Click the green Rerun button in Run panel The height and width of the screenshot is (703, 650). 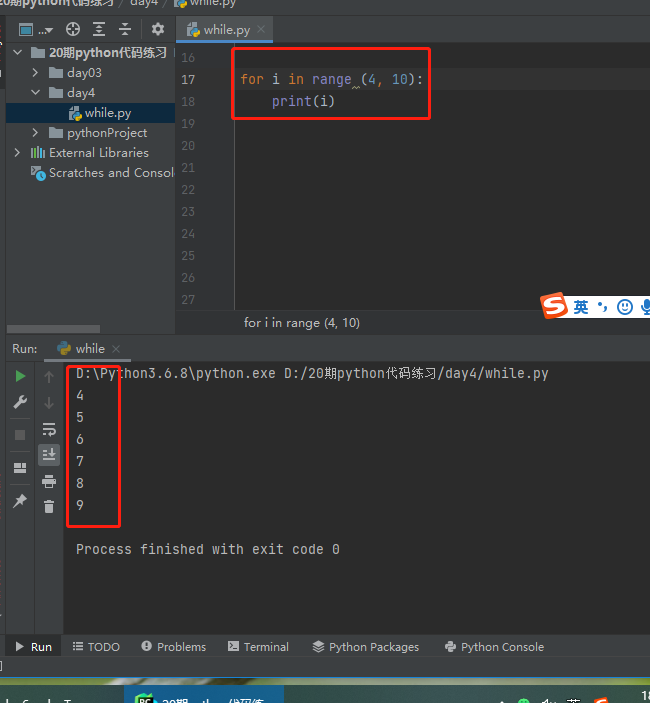[x=20, y=376]
